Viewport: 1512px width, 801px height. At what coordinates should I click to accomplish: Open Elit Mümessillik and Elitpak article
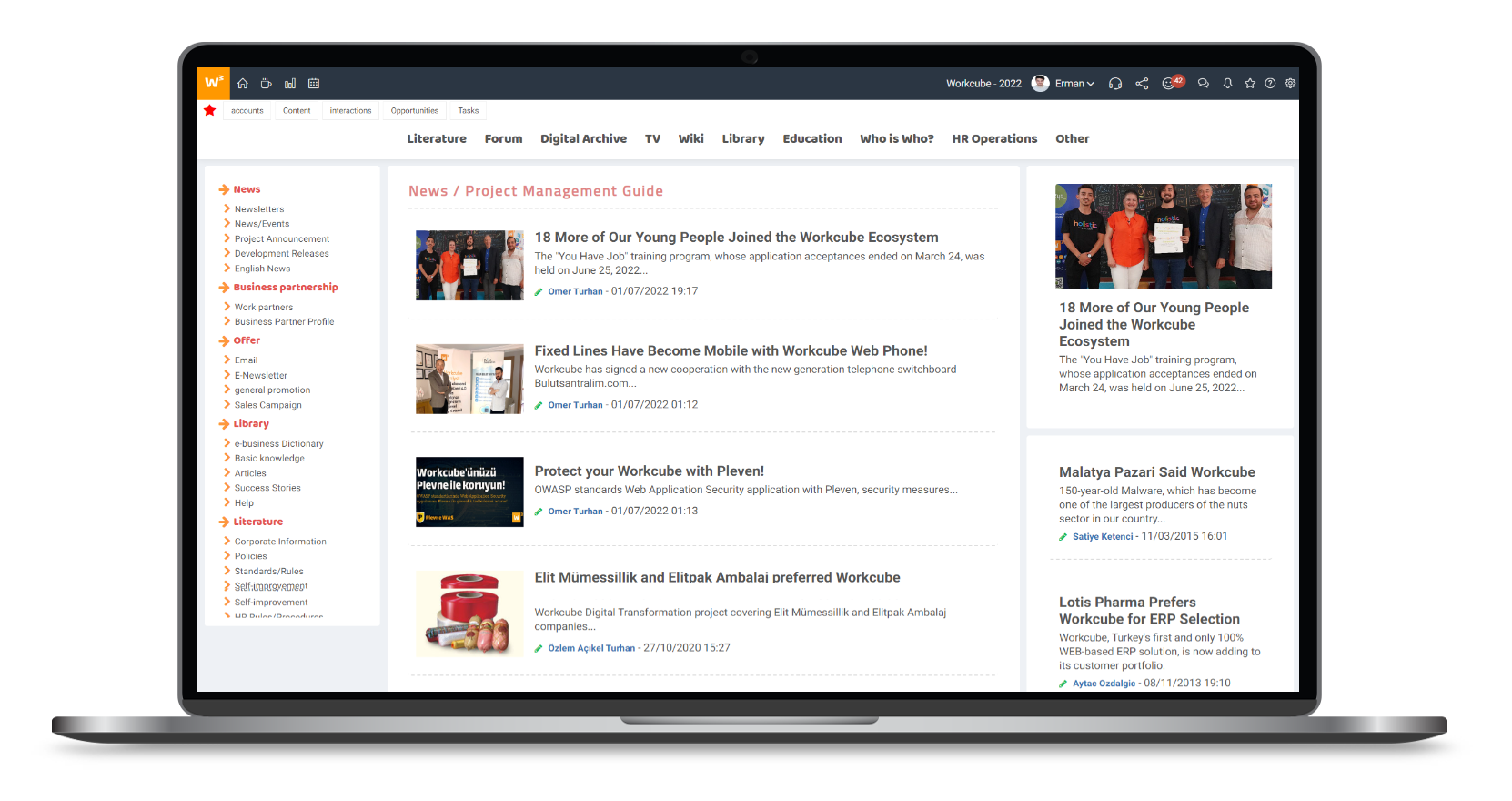point(717,578)
